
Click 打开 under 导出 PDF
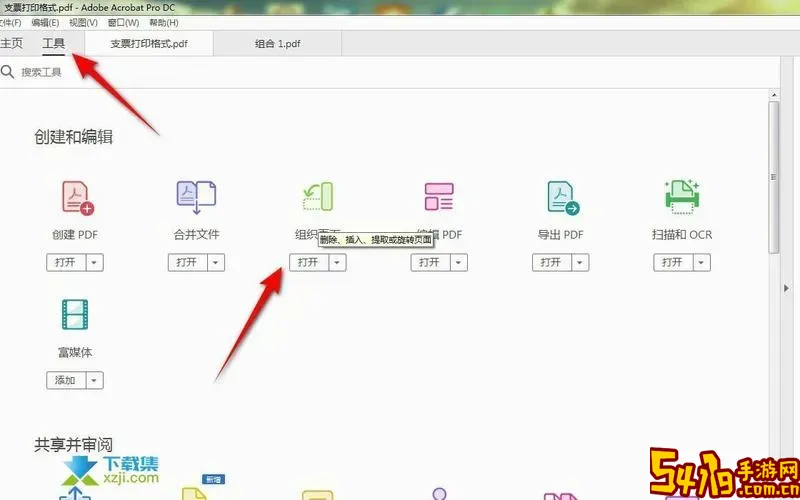point(552,263)
